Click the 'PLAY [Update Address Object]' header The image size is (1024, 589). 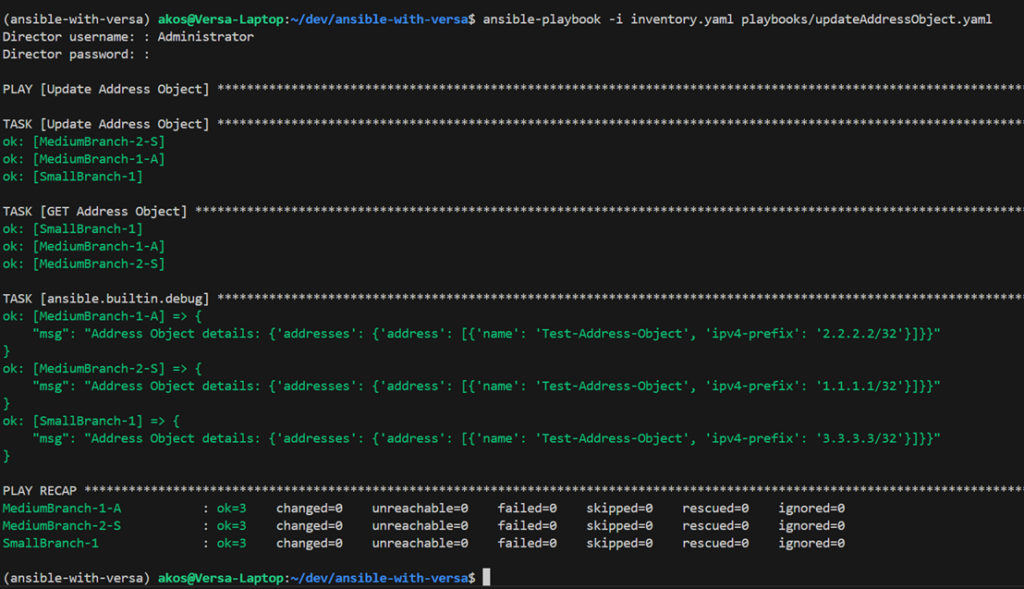coord(106,89)
